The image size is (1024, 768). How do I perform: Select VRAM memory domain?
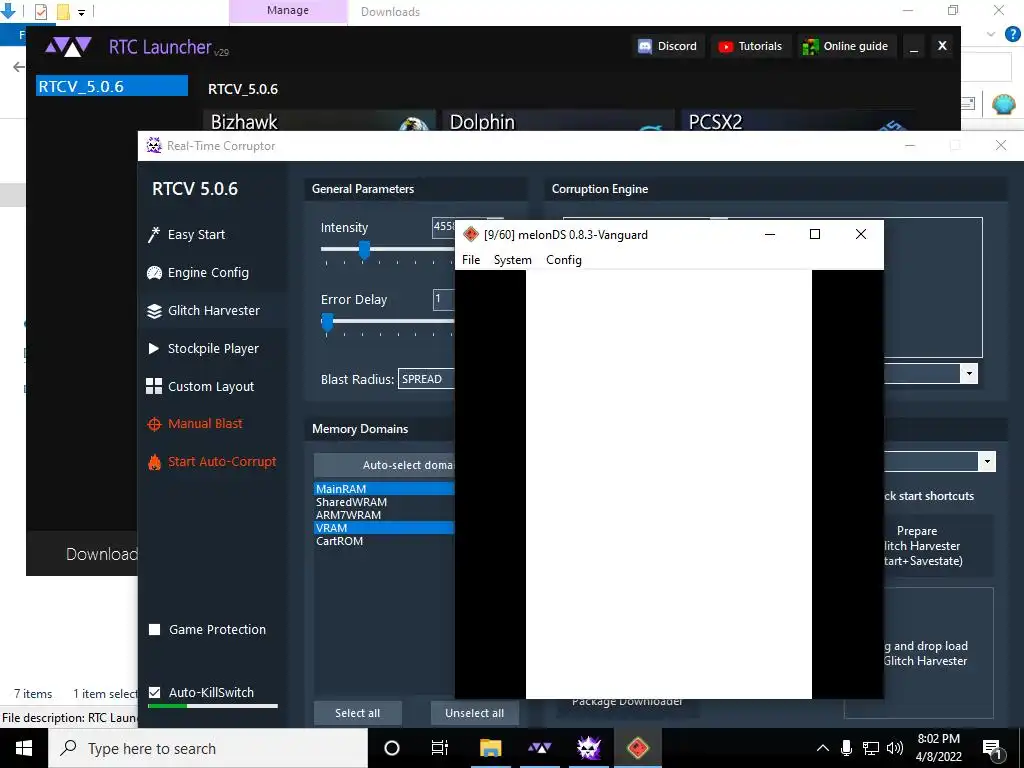coord(384,528)
